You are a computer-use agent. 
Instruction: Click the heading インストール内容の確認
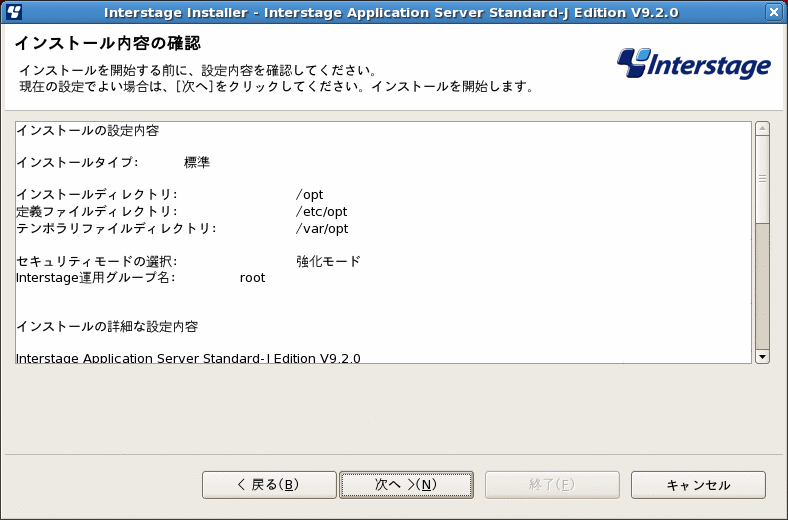[108, 43]
